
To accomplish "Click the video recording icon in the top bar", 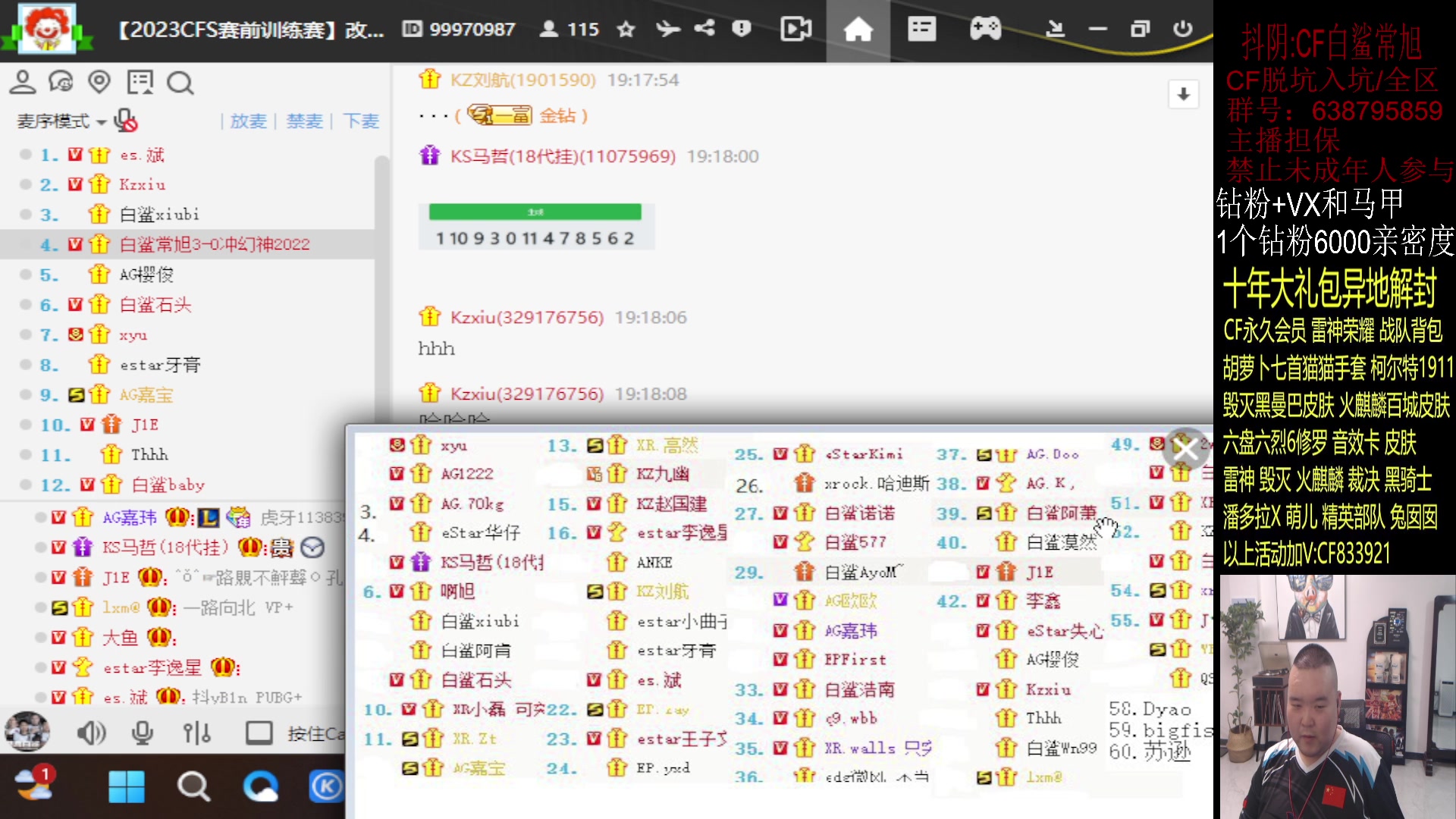I will click(796, 29).
